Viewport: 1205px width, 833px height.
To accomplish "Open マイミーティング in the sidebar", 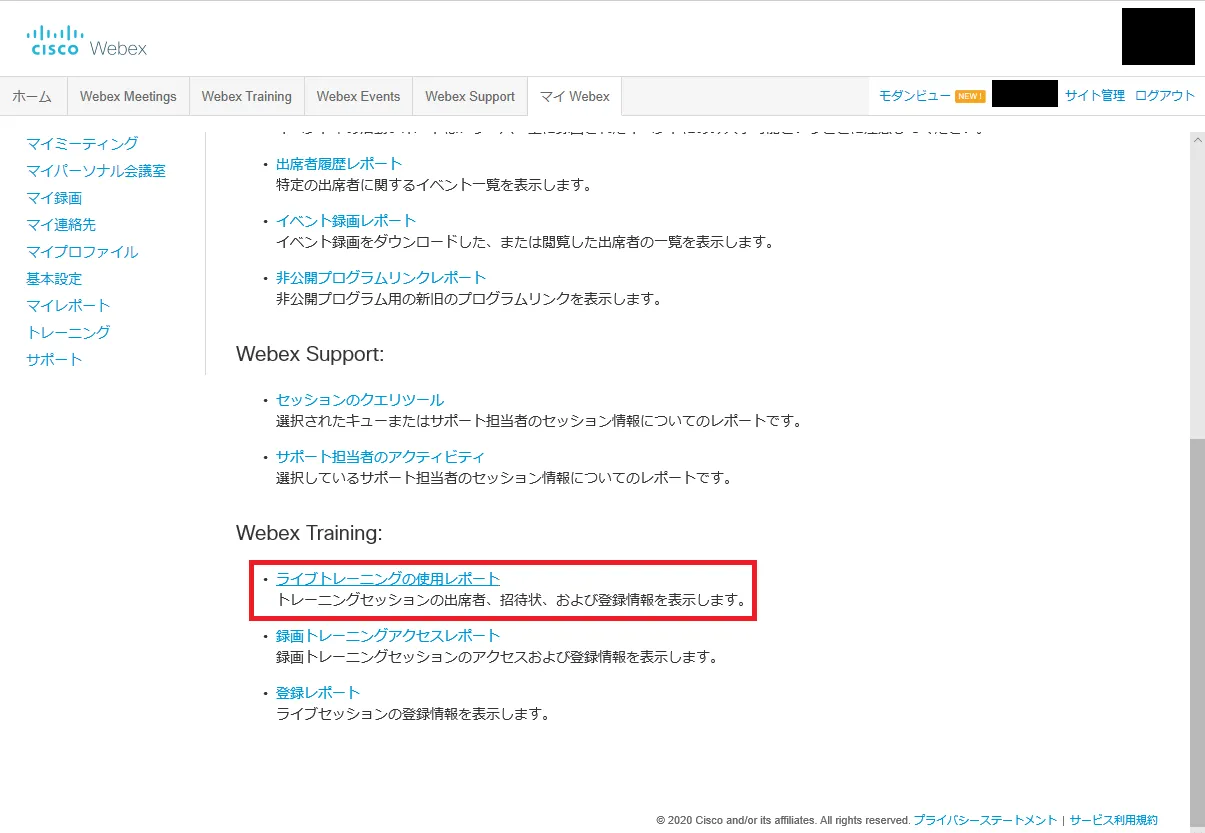I will [x=82, y=144].
